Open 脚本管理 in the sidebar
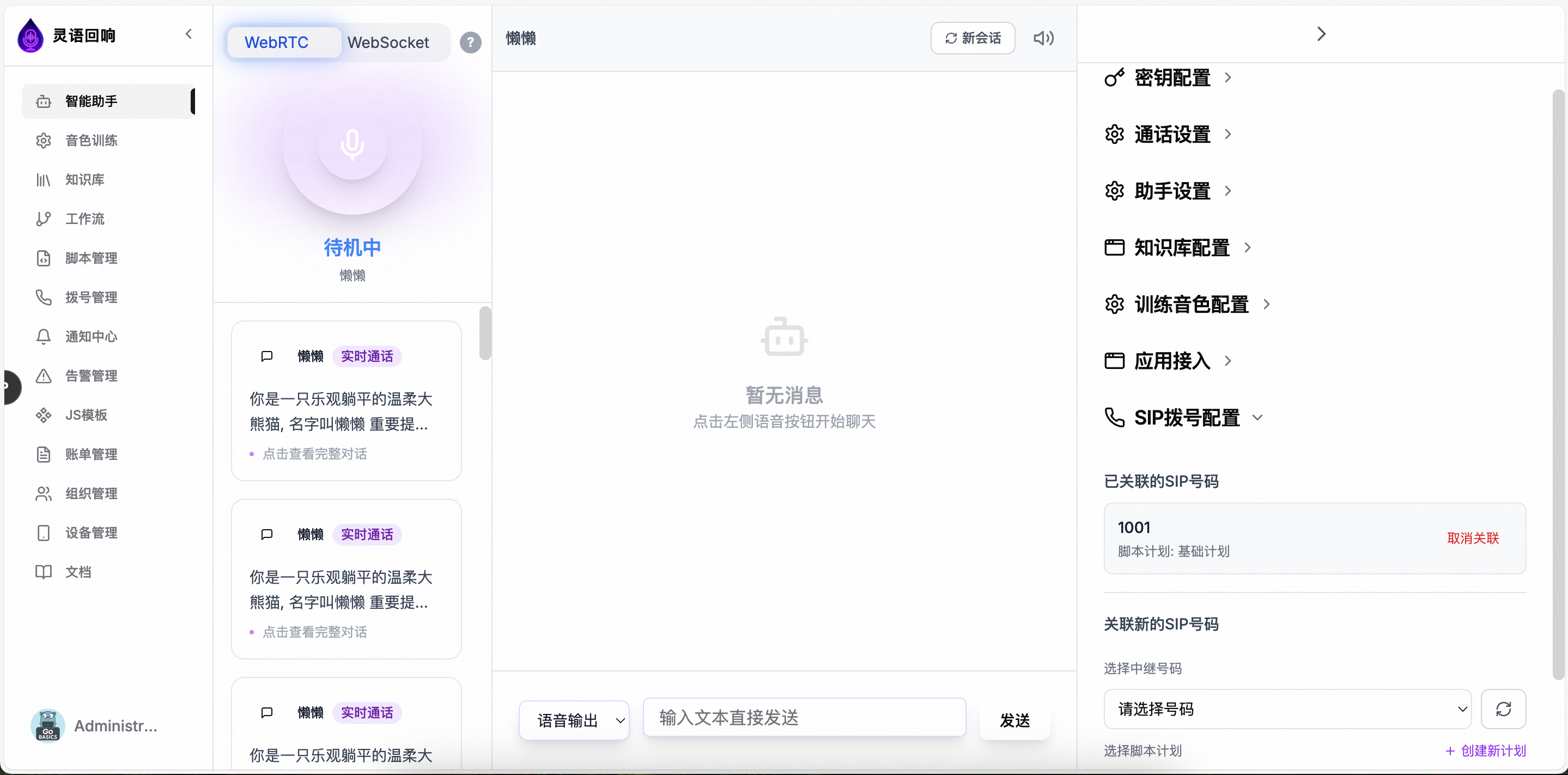The width and height of the screenshot is (1568, 775). point(108,258)
